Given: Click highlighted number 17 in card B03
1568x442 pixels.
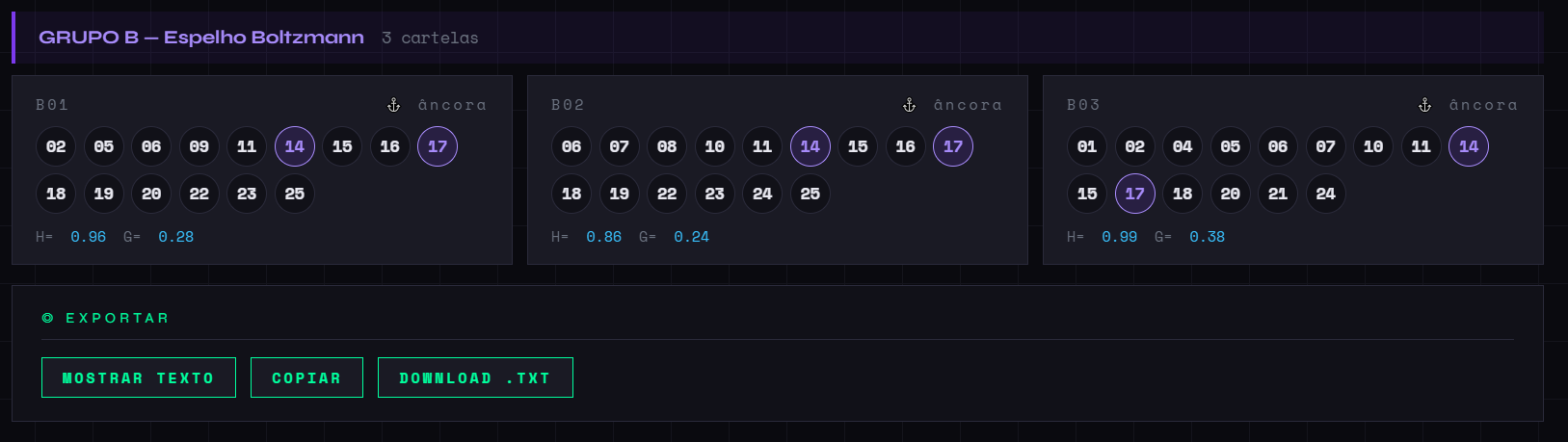Looking at the screenshot, I should pyautogui.click(x=1135, y=194).
